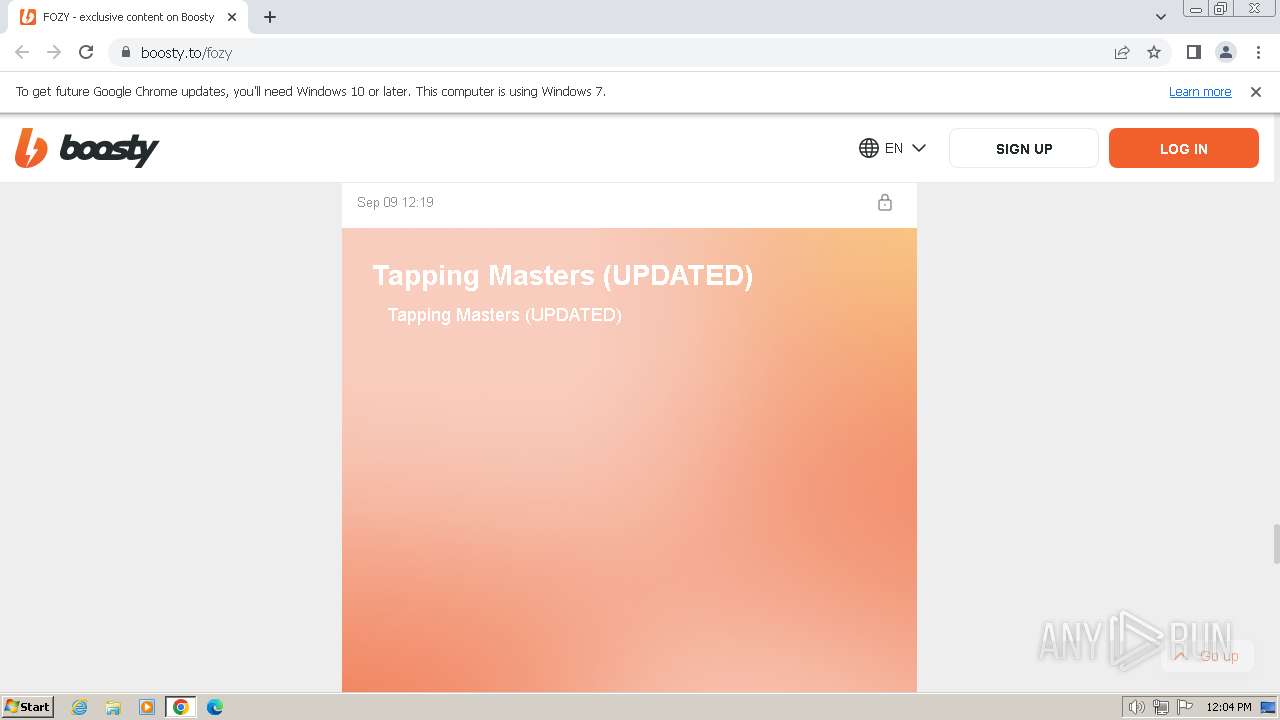1280x720 pixels.
Task: Click the globe language icon
Action: click(869, 148)
